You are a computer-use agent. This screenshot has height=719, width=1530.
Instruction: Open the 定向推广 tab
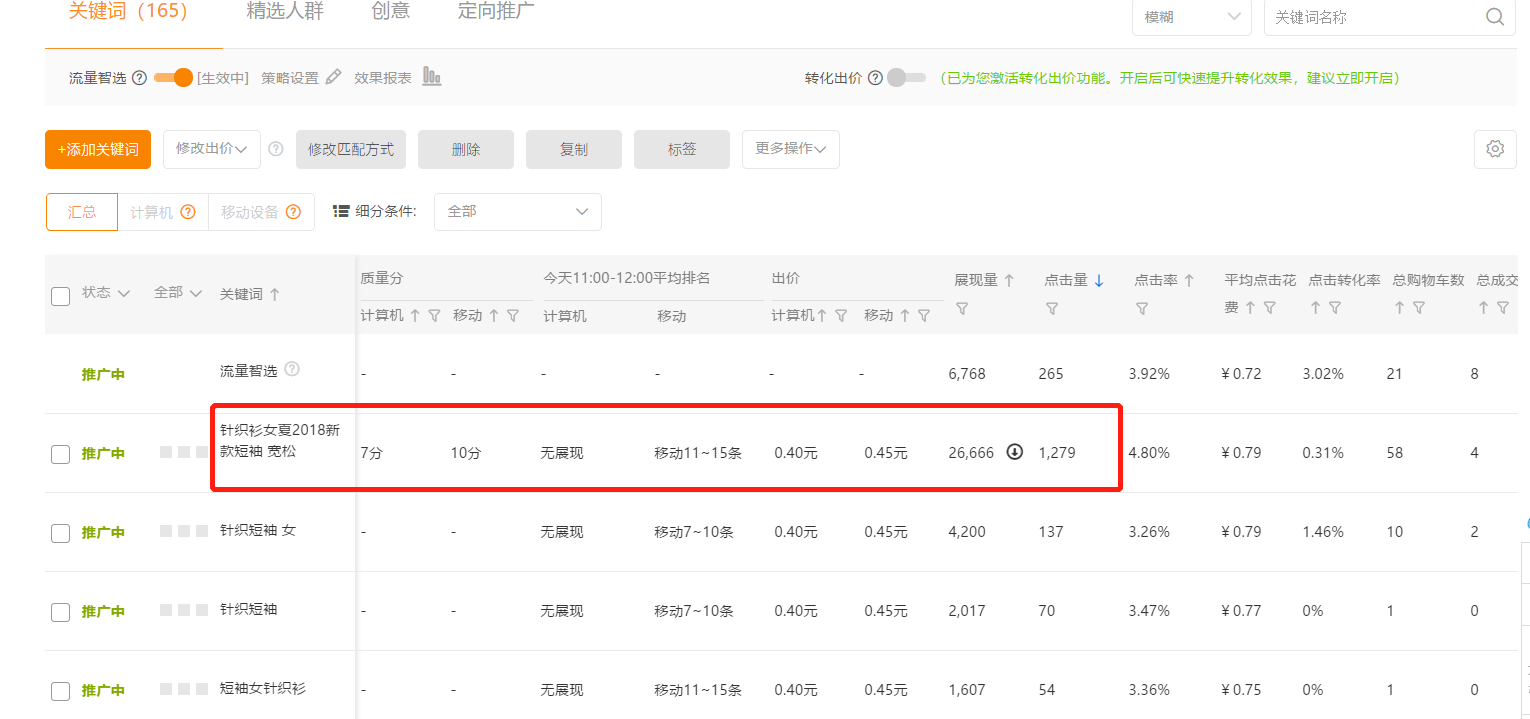click(496, 12)
